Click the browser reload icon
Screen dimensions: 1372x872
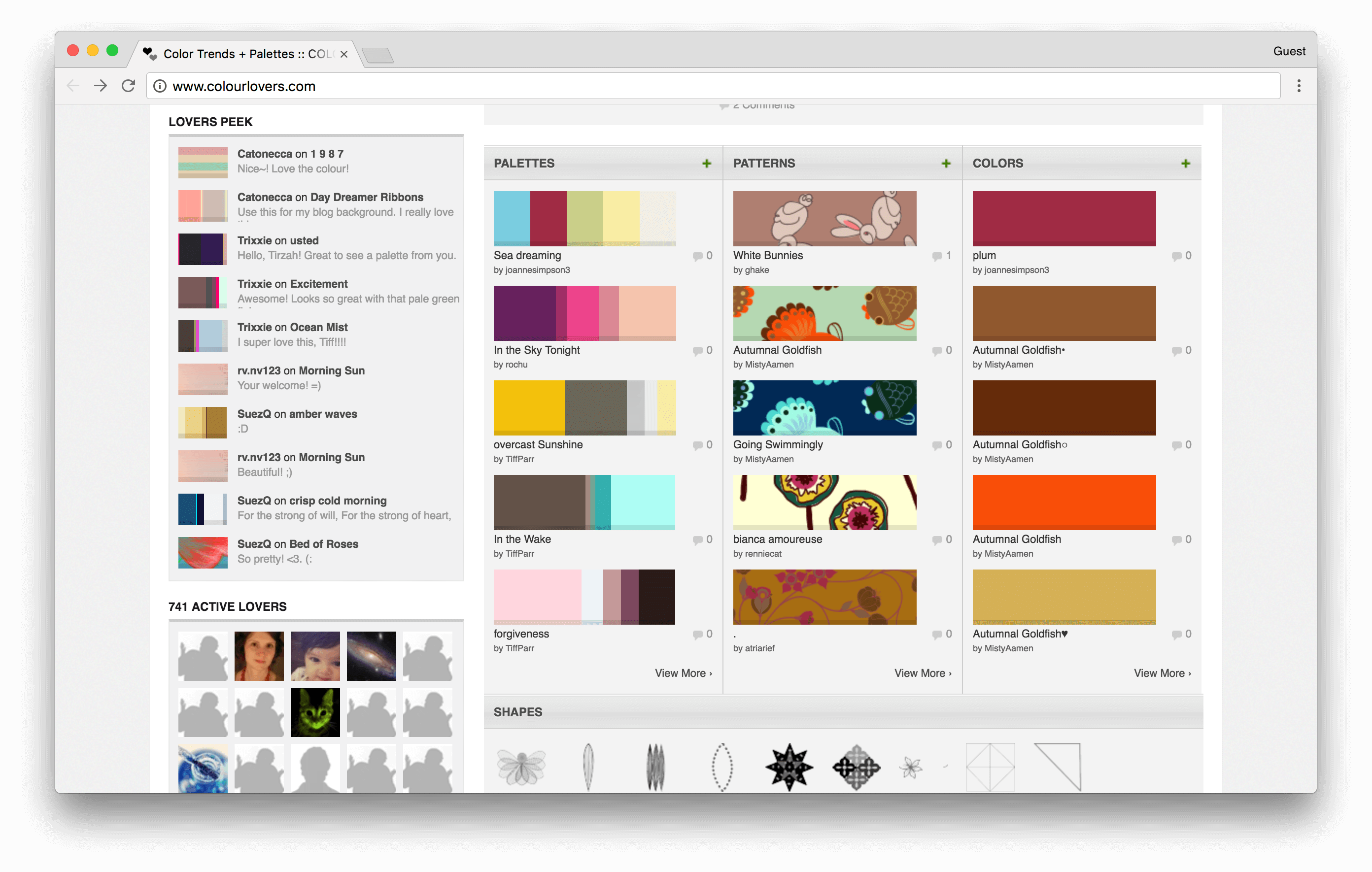tap(129, 86)
